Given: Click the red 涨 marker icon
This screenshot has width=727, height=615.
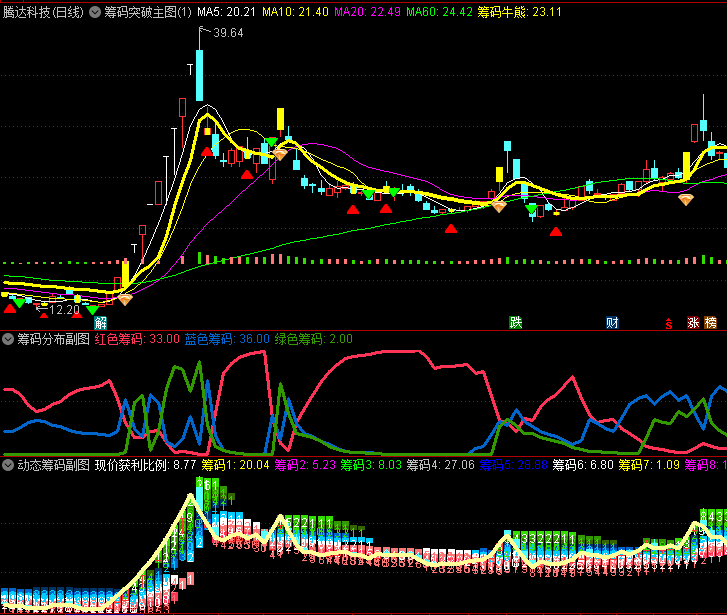Looking at the screenshot, I should click(692, 322).
